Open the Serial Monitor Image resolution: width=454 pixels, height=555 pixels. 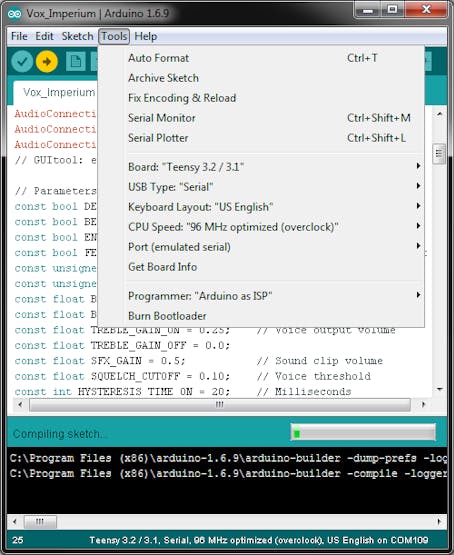tap(261, 118)
